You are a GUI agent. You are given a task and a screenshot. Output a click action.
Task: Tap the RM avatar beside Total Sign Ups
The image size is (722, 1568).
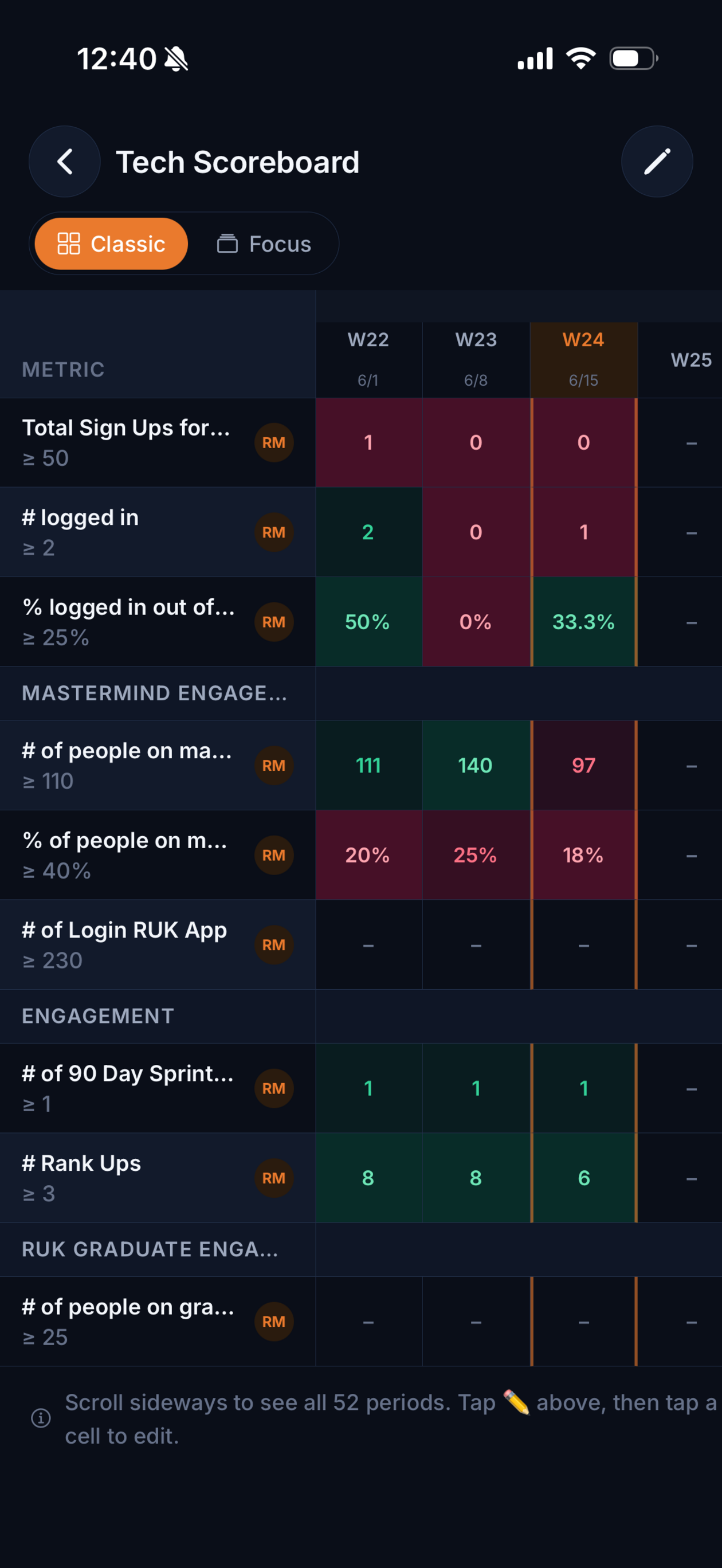[x=273, y=442]
